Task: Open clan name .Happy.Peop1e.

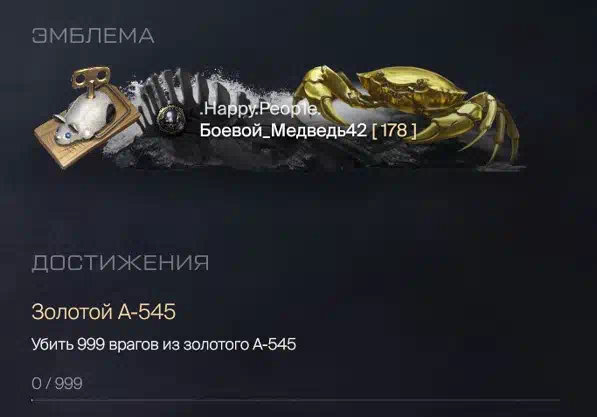Action: click(x=260, y=109)
